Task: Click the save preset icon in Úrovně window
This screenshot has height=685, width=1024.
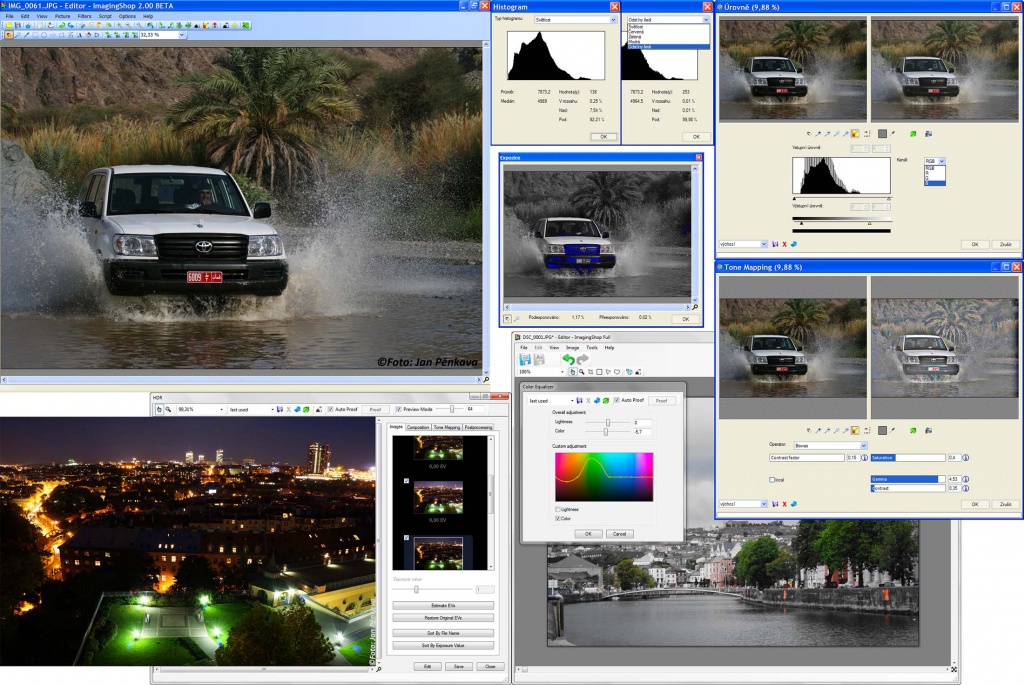Action: 775,244
